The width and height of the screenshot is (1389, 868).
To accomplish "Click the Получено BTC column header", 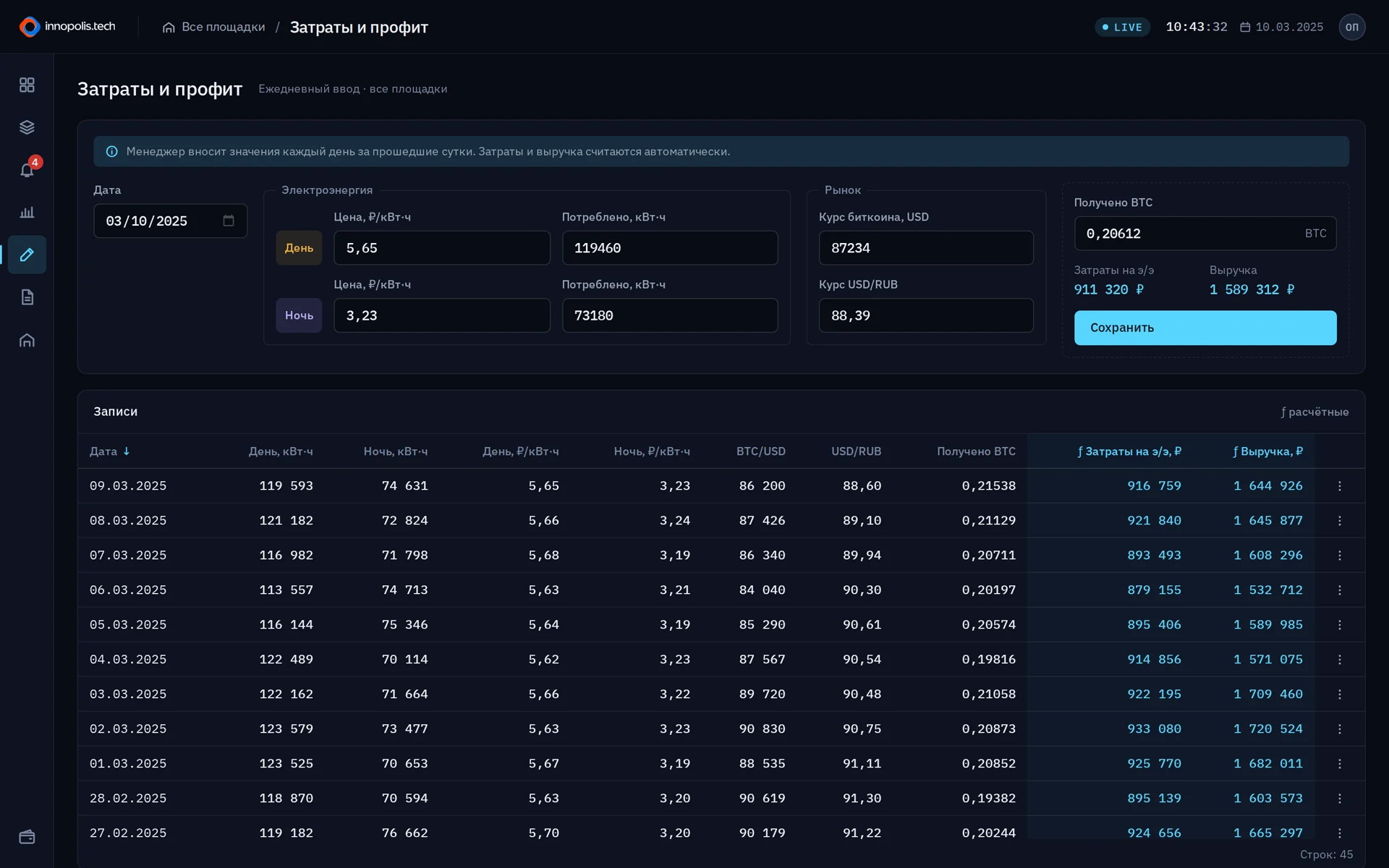I will click(x=976, y=451).
